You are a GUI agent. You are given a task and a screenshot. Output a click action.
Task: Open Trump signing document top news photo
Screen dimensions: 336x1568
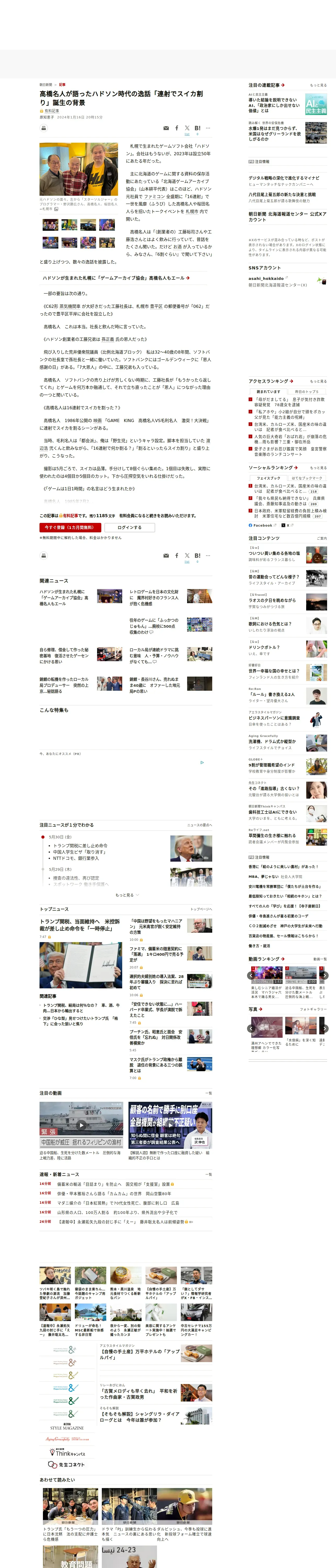click(x=81, y=965)
